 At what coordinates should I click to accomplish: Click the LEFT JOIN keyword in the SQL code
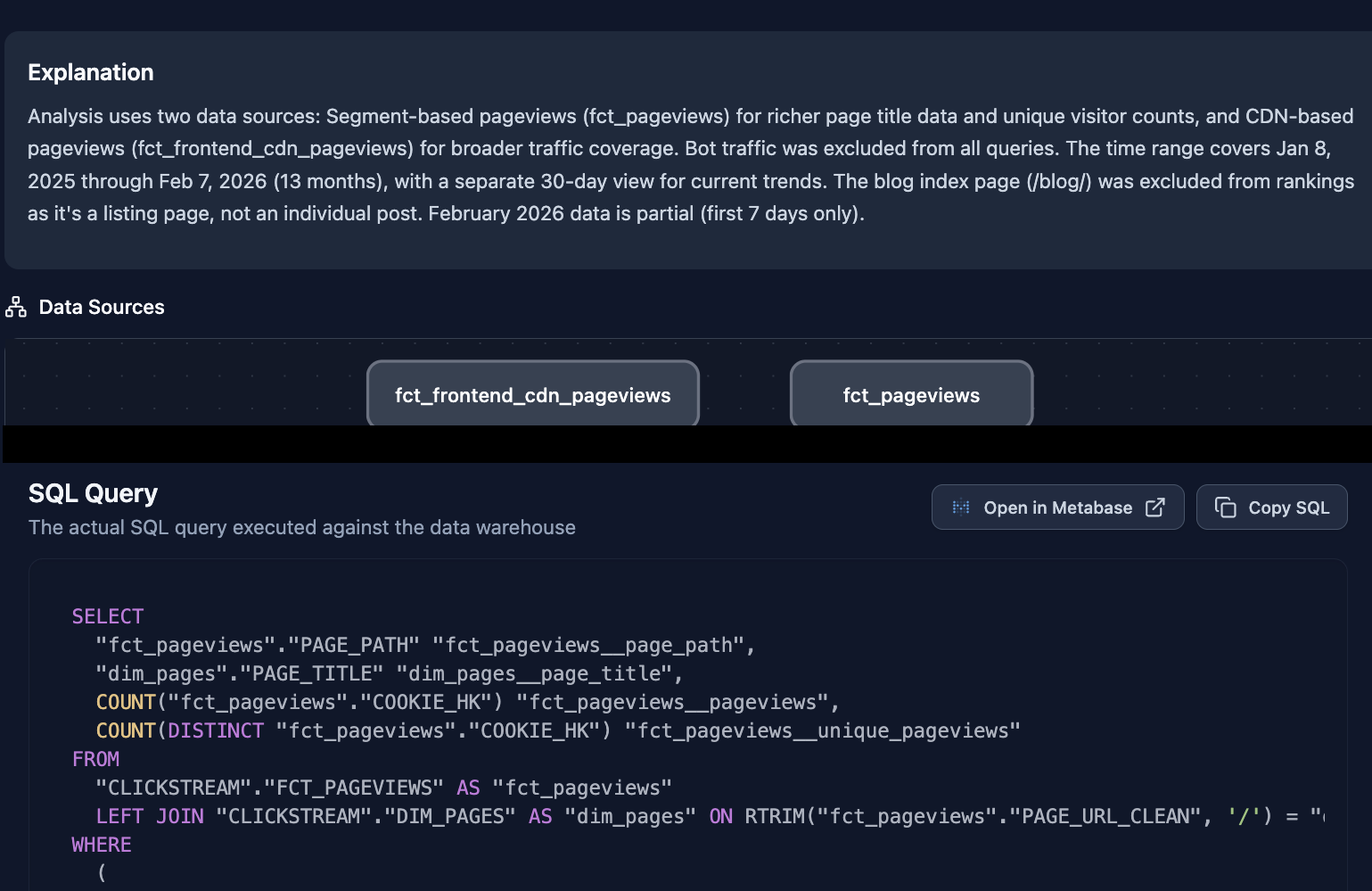pyautogui.click(x=149, y=815)
